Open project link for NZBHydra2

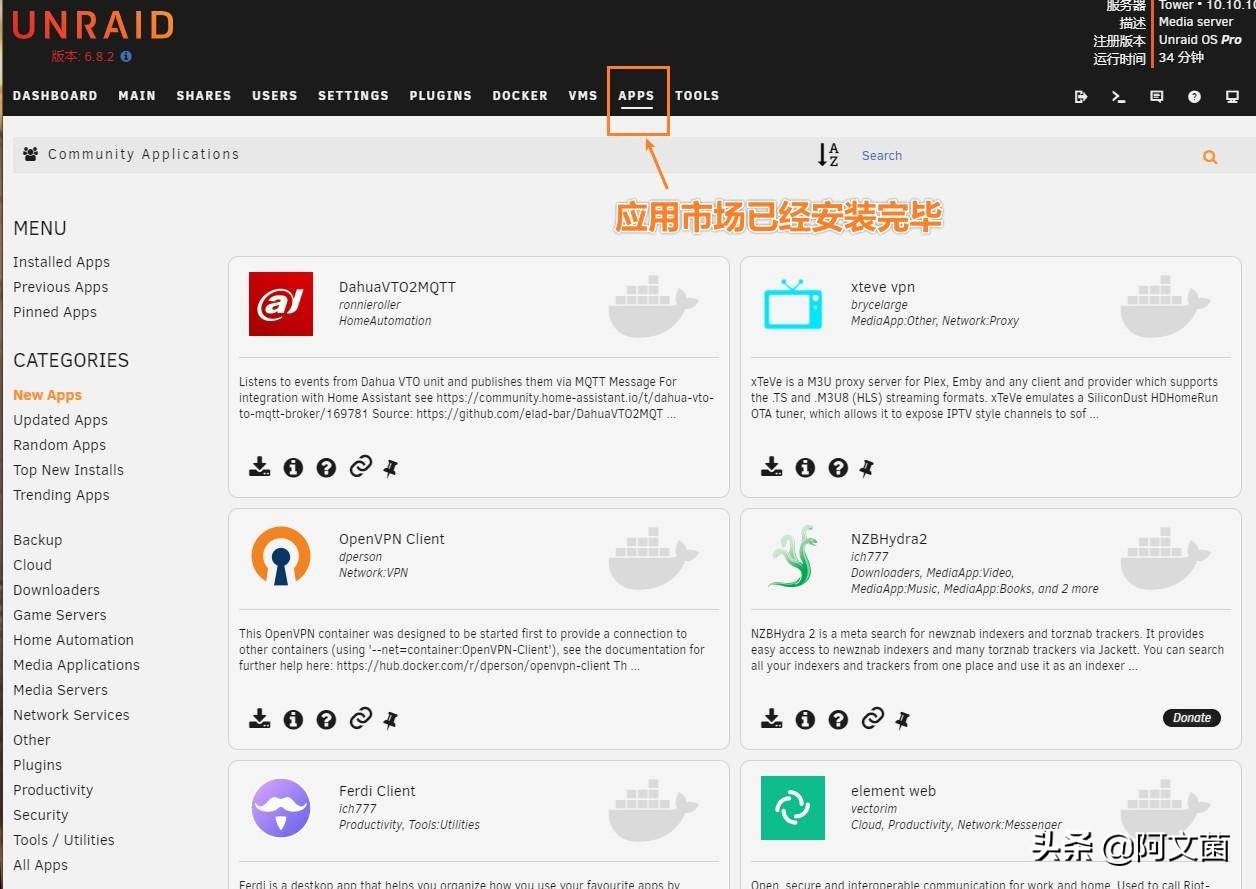tap(872, 718)
